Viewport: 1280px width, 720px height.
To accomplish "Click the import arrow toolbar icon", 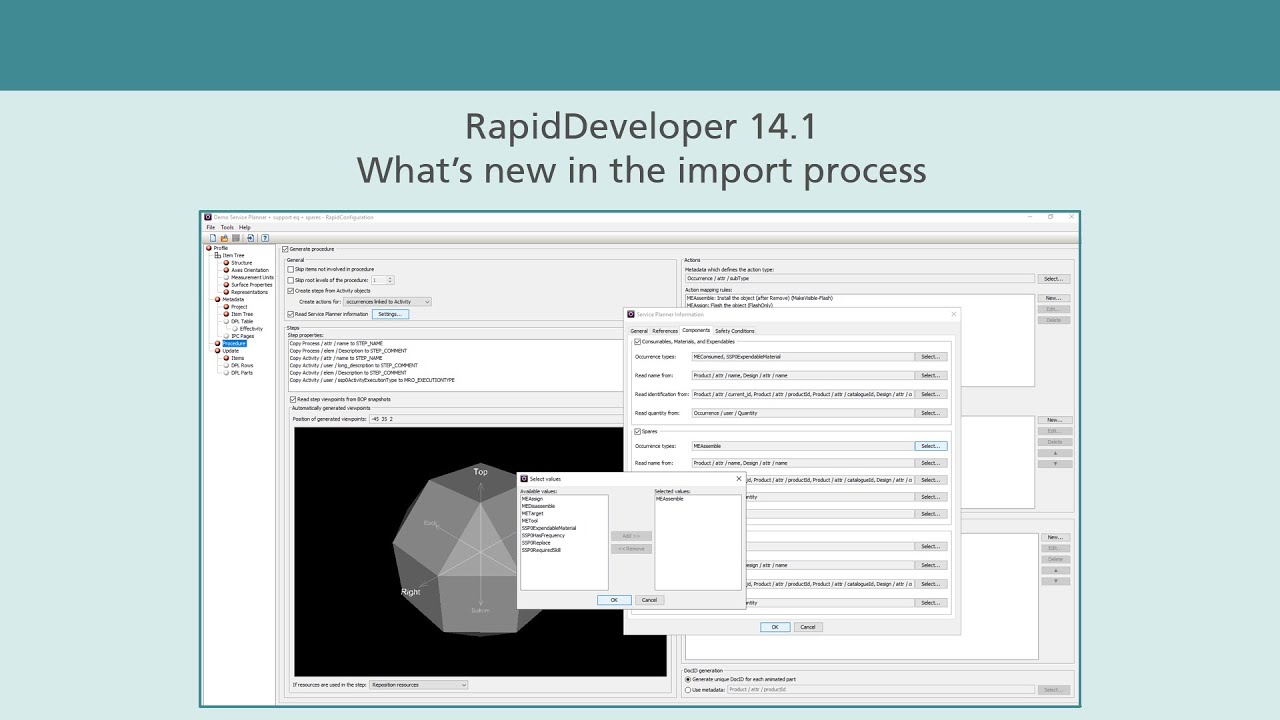I will click(250, 238).
